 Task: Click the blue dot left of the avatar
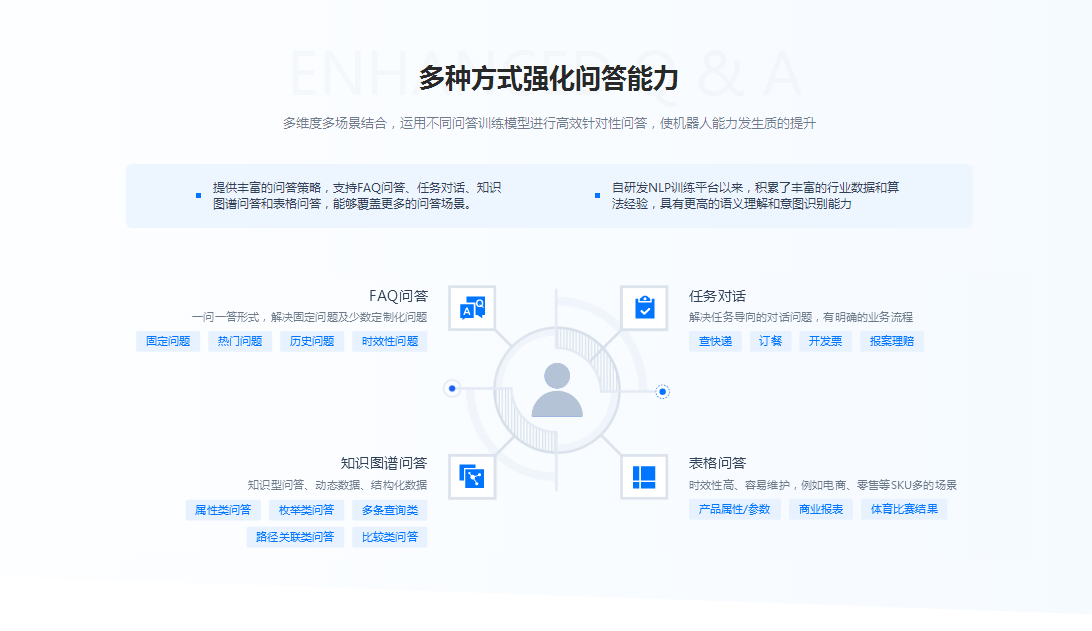tap(452, 388)
